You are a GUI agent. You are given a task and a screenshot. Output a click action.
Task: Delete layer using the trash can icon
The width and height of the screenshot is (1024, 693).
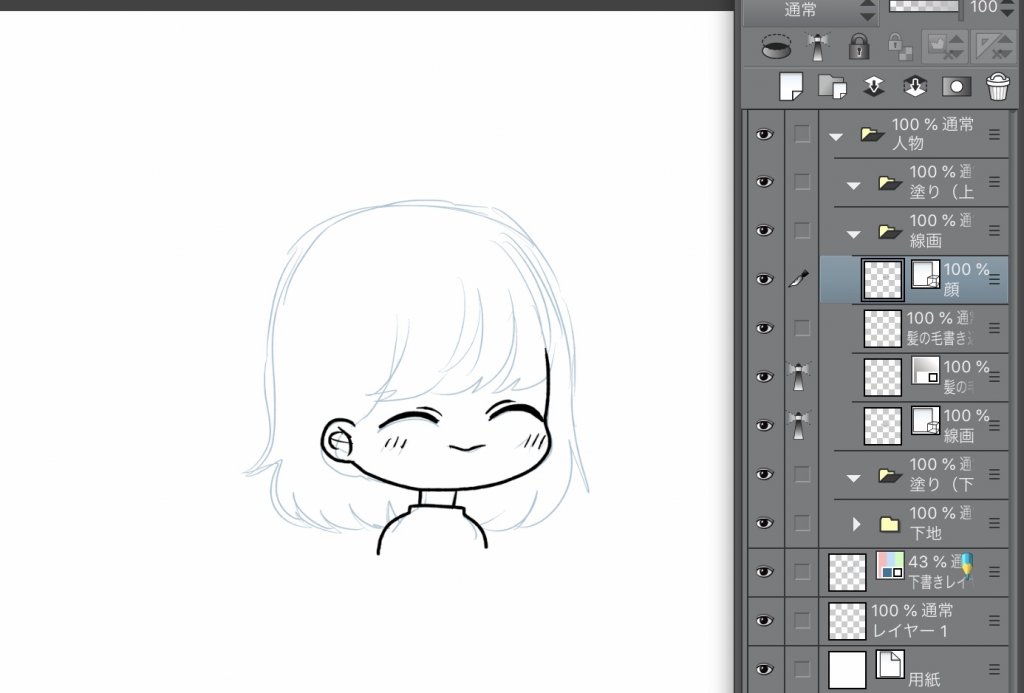[997, 87]
